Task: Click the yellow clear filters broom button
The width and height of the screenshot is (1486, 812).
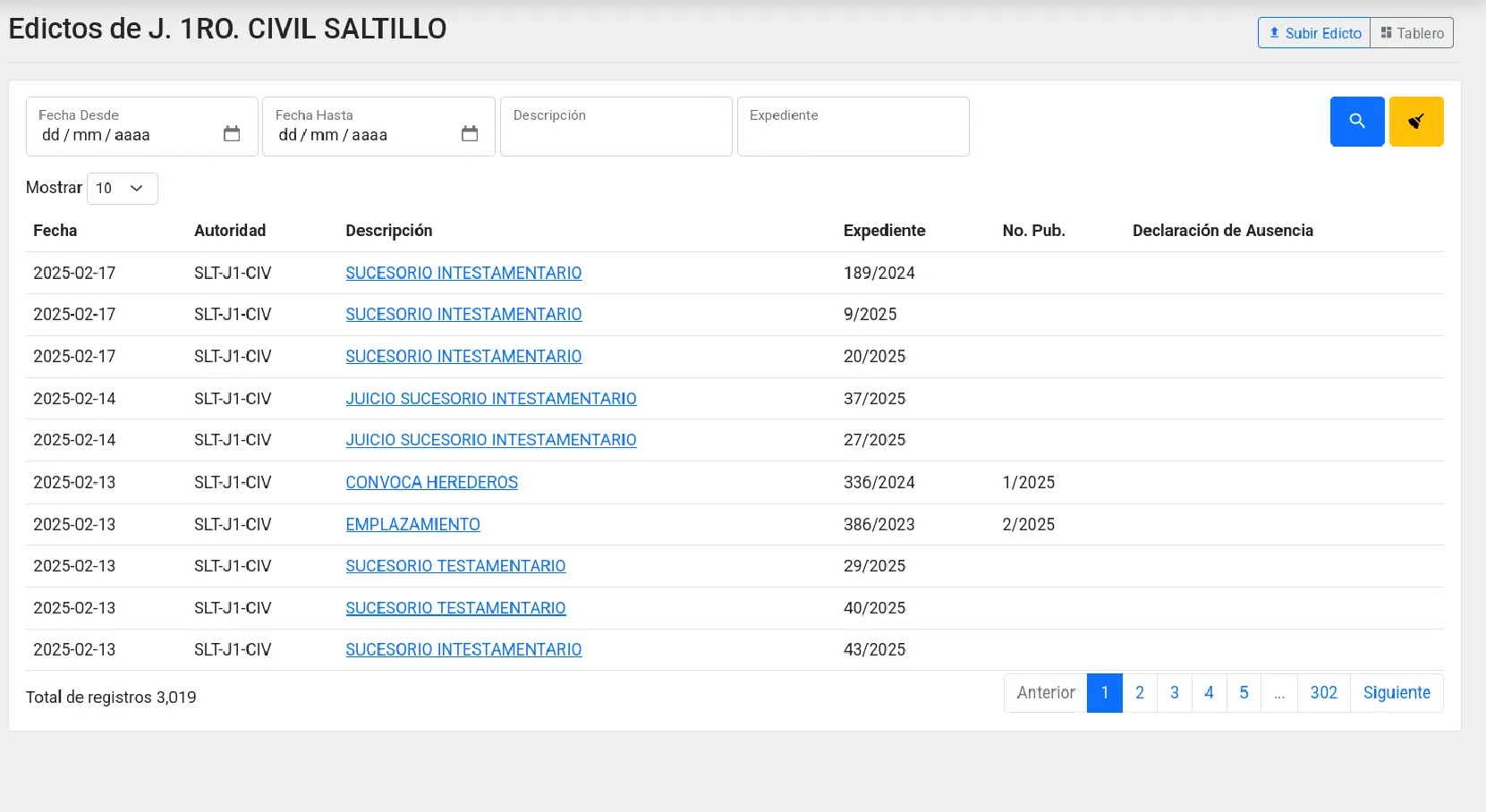Action: pyautogui.click(x=1415, y=122)
